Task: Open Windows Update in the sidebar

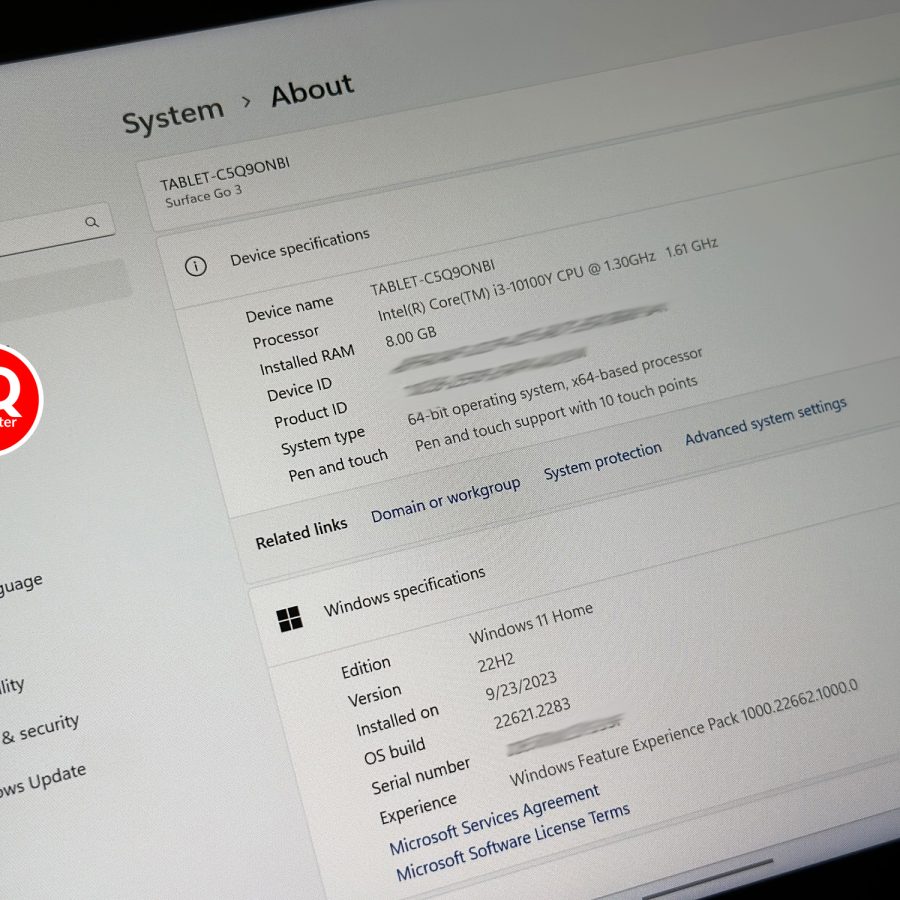Action: pyautogui.click(x=42, y=780)
